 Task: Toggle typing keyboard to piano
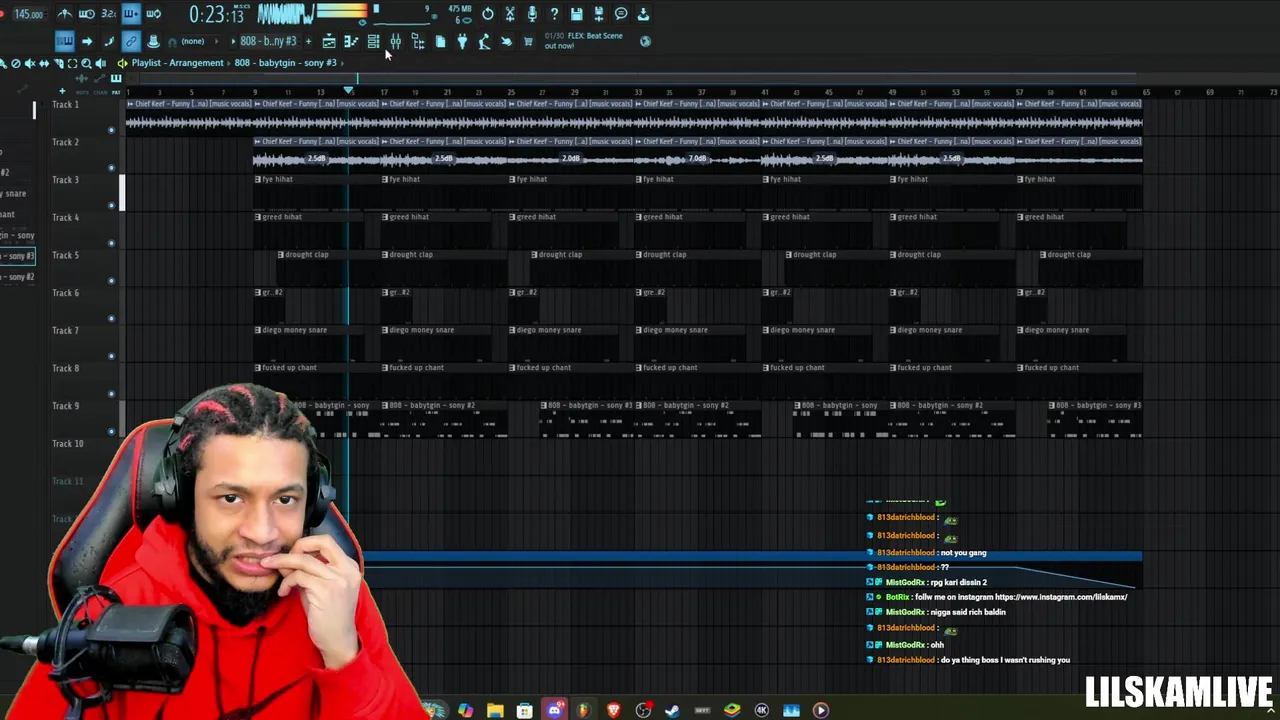pyautogui.click(x=64, y=41)
